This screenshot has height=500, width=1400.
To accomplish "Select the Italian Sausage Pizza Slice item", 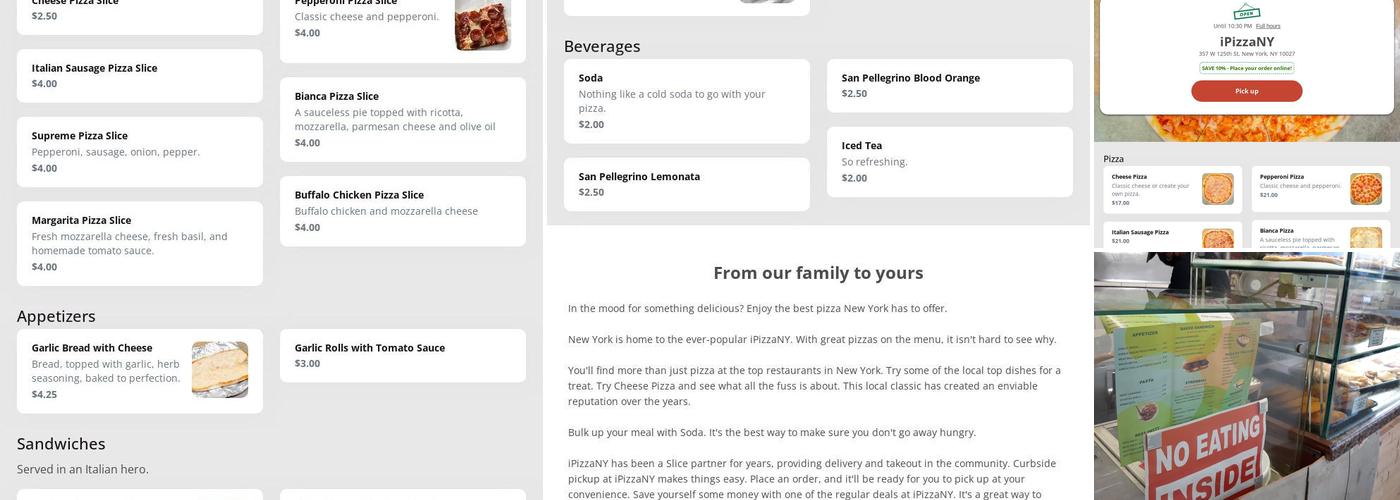I will [x=140, y=76].
